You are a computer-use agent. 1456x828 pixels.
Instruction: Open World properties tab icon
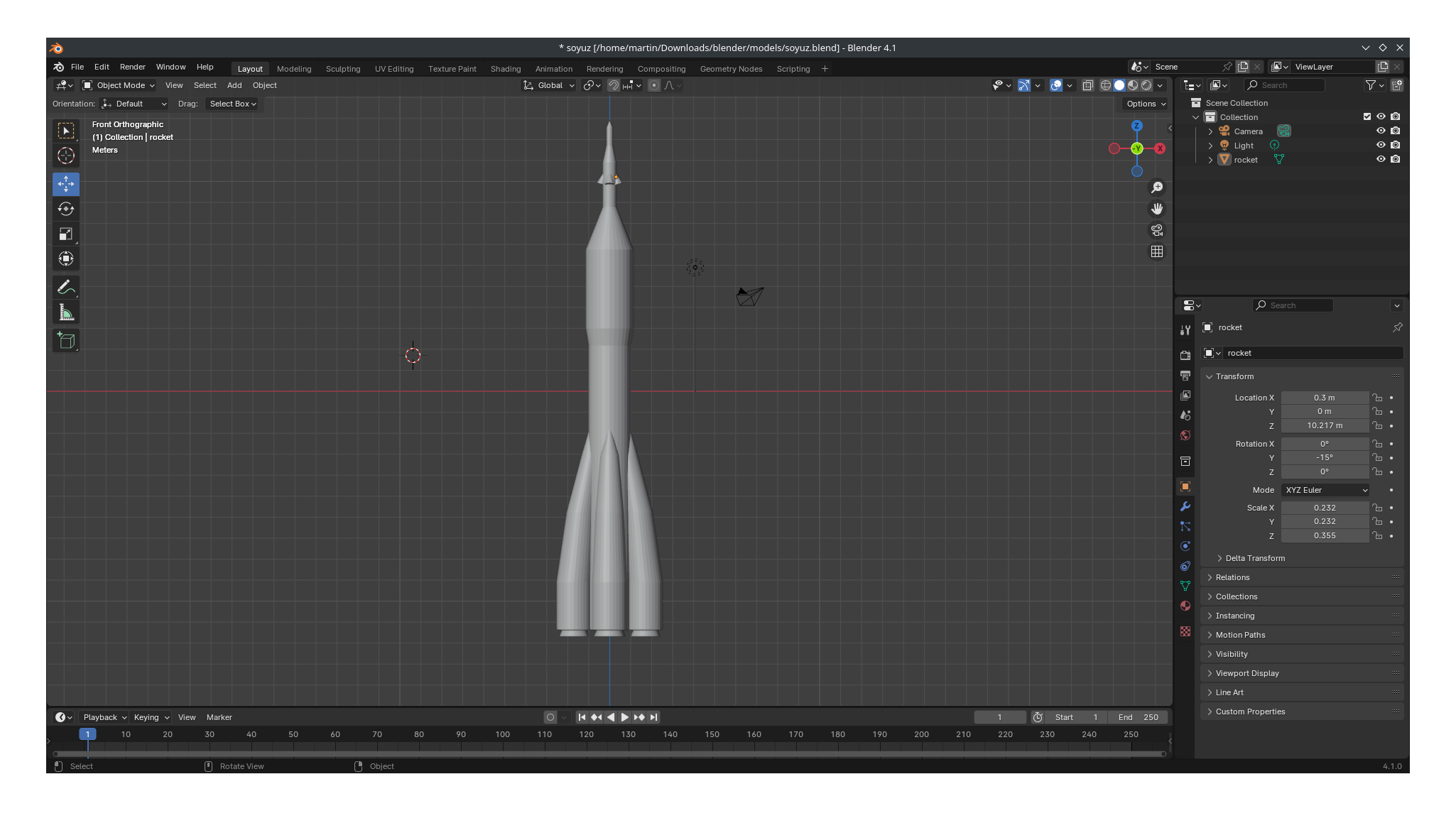[x=1185, y=435]
